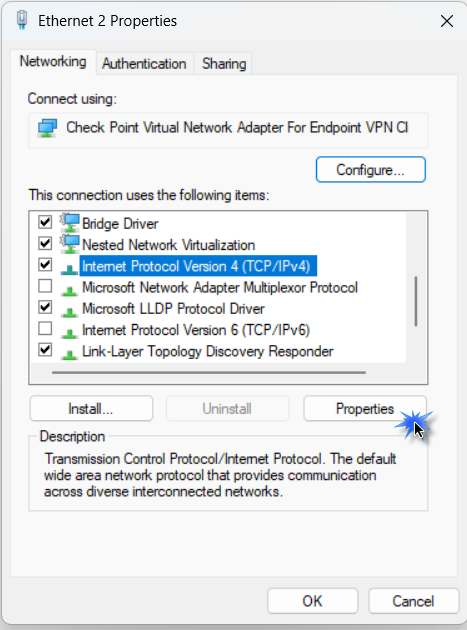
Task: Switch to the Authentication tab
Action: [x=144, y=63]
